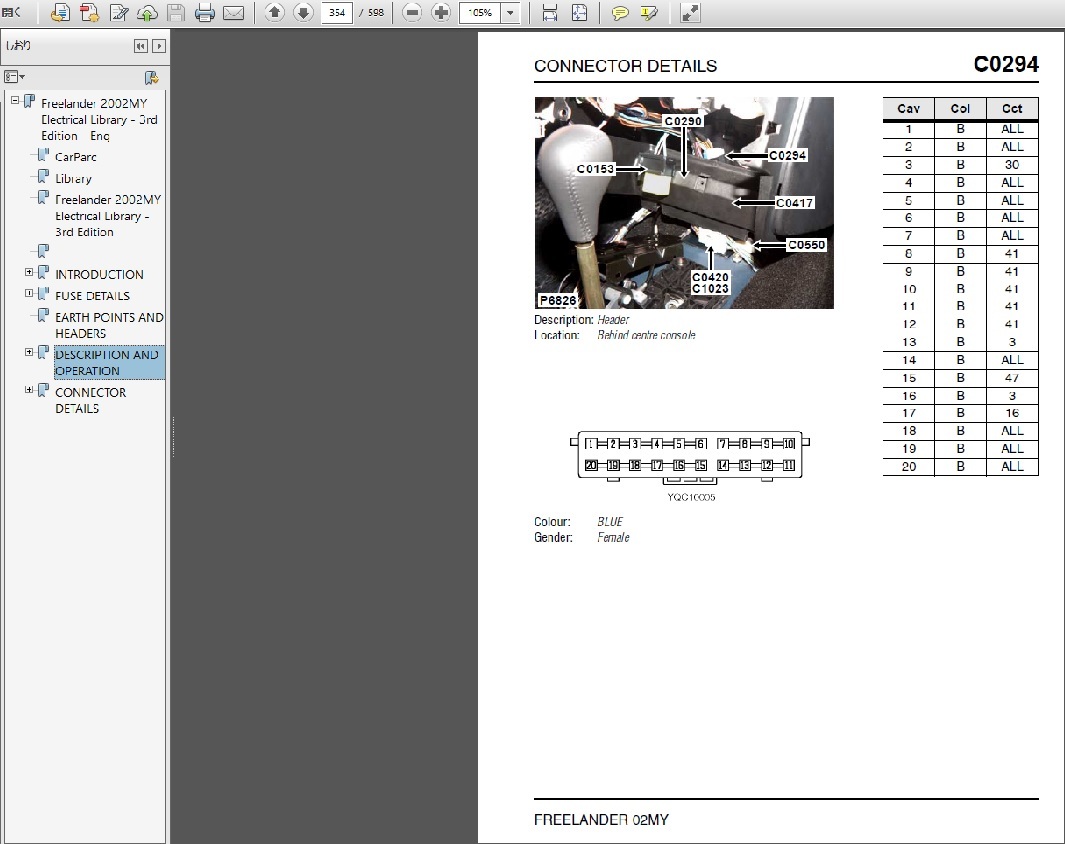Click the Create PDF icon
The width and height of the screenshot is (1065, 844).
(90, 12)
